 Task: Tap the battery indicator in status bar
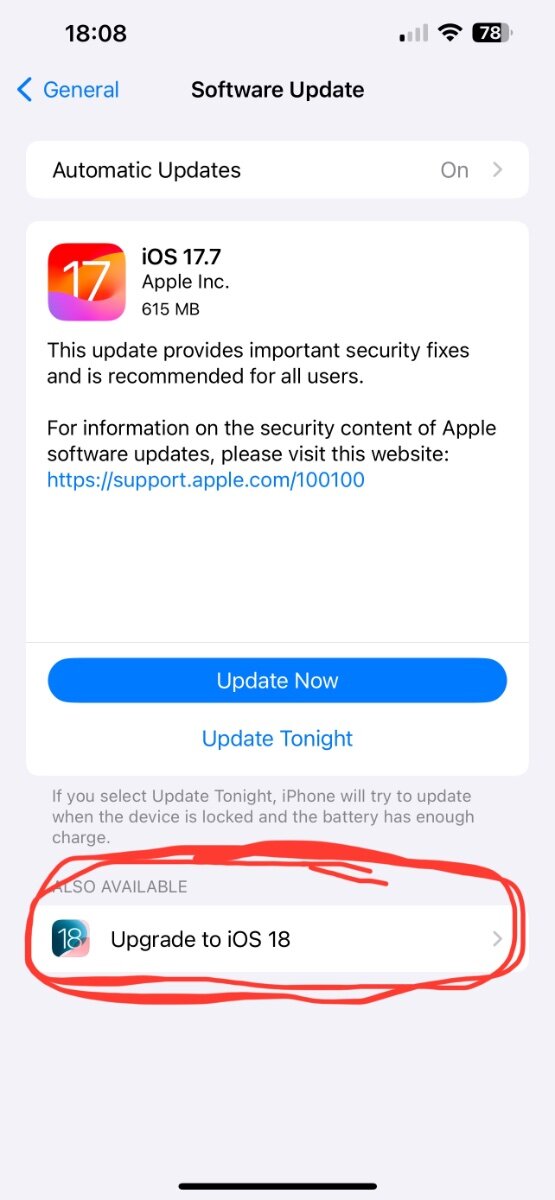point(492,33)
